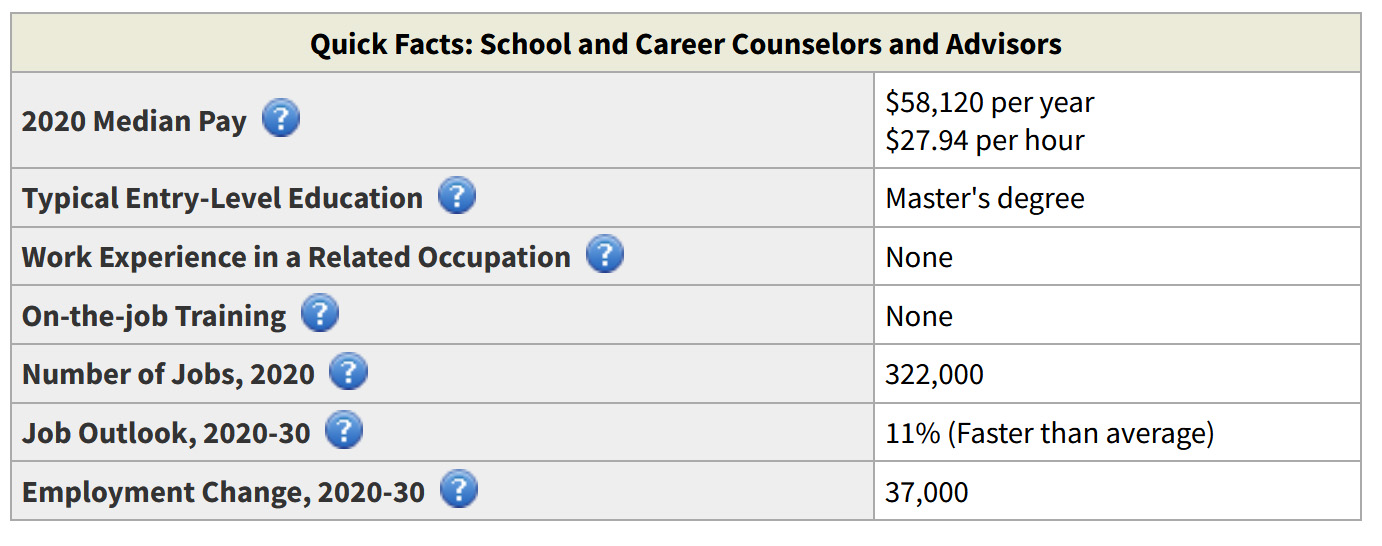The height and width of the screenshot is (546, 1382).
Task: Click the "322,000" jobs value
Action: 934,374
